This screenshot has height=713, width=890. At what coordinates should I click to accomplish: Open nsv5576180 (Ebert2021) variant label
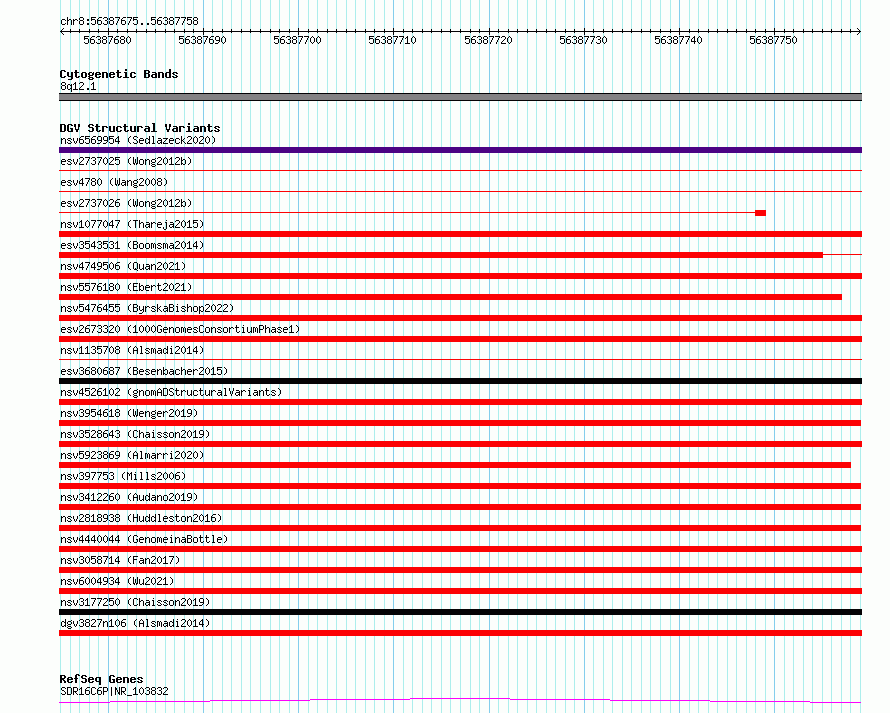tap(126, 287)
